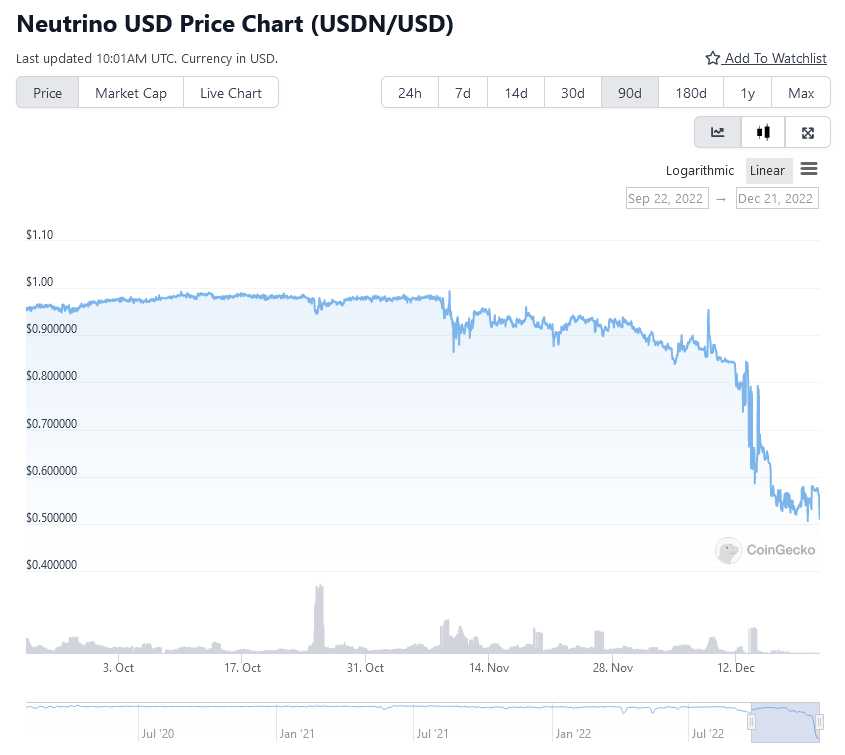Open the end date Dec 21, 2022 field
The image size is (845, 755).
pyautogui.click(x=776, y=198)
